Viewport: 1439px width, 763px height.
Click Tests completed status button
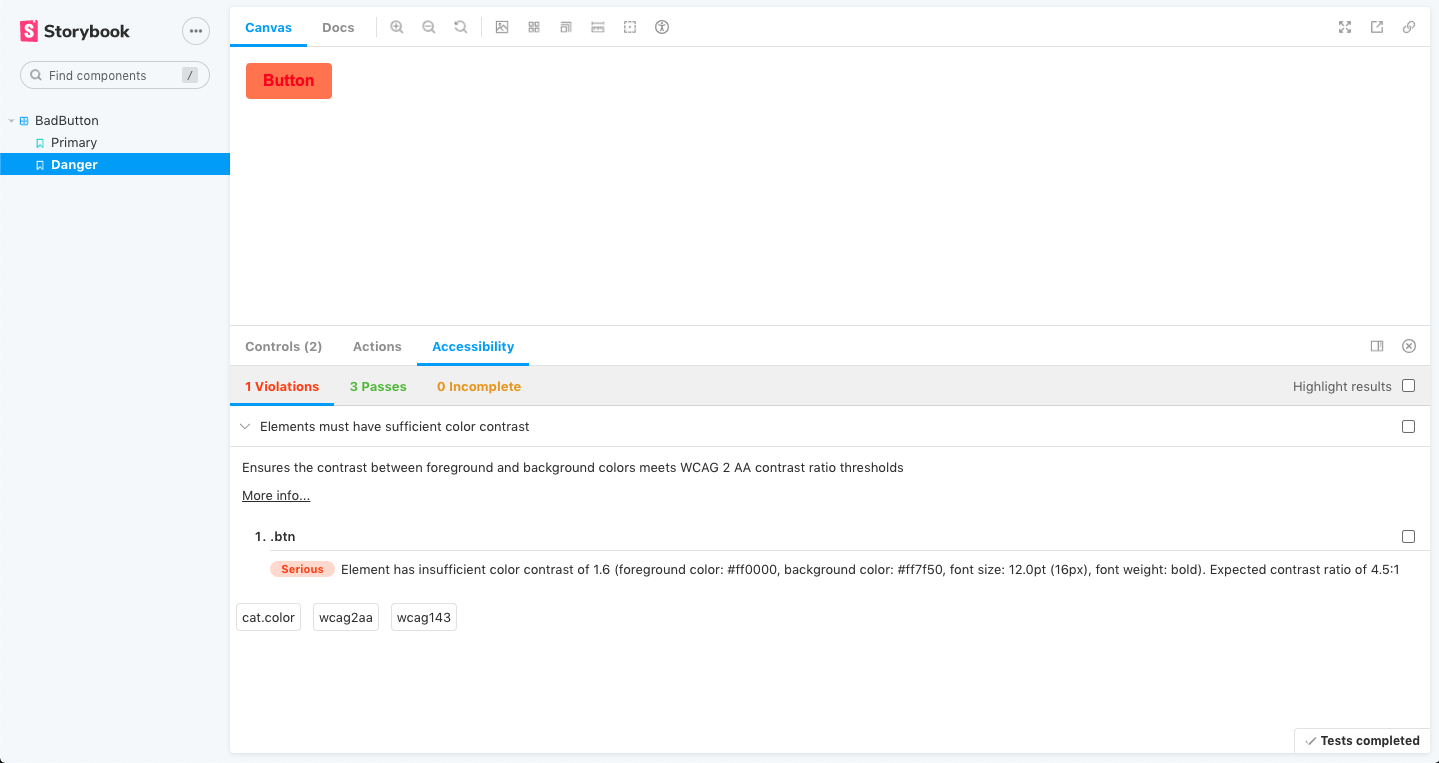coord(1362,741)
